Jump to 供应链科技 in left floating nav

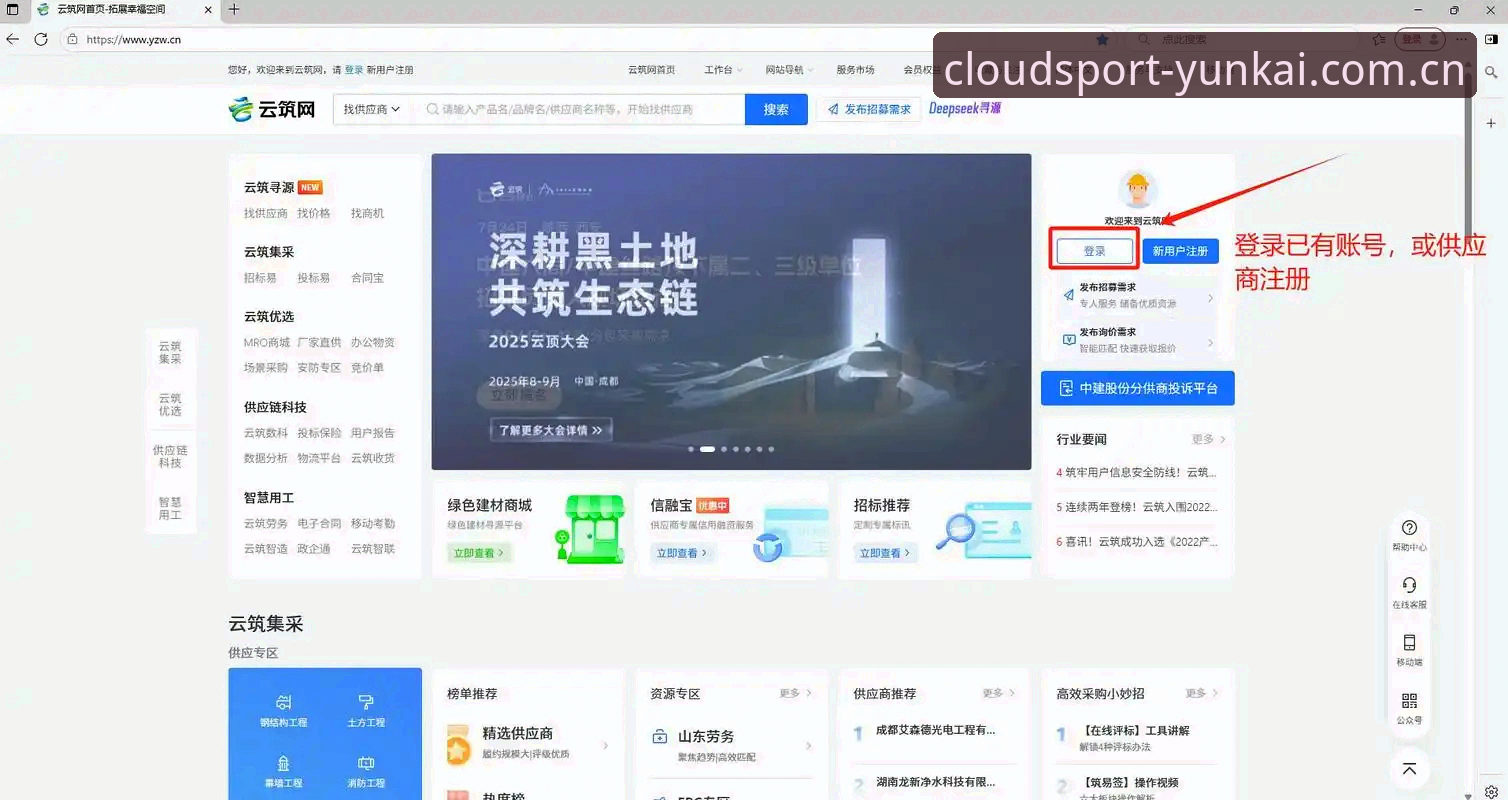tap(170, 456)
